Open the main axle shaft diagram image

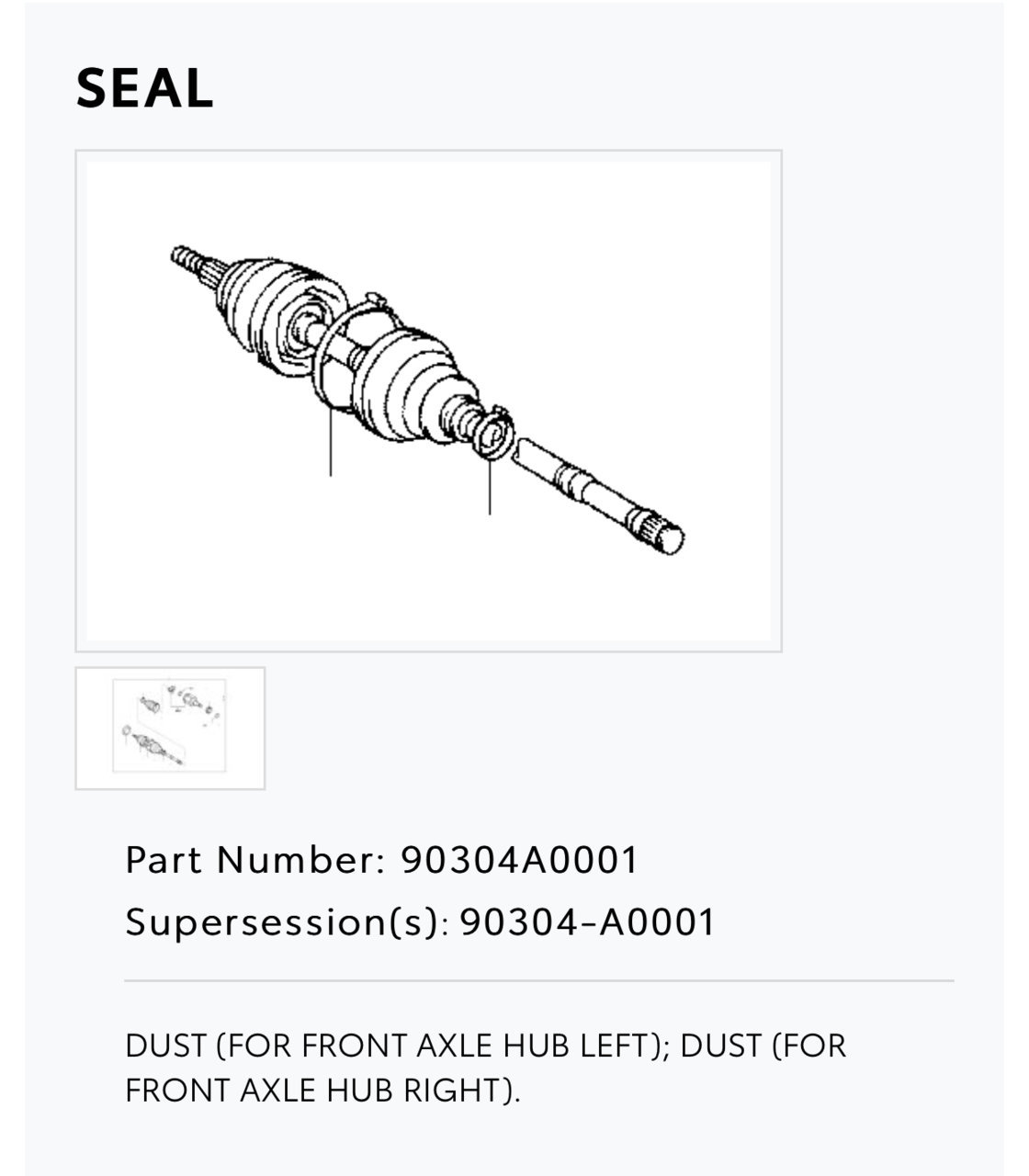[x=428, y=401]
